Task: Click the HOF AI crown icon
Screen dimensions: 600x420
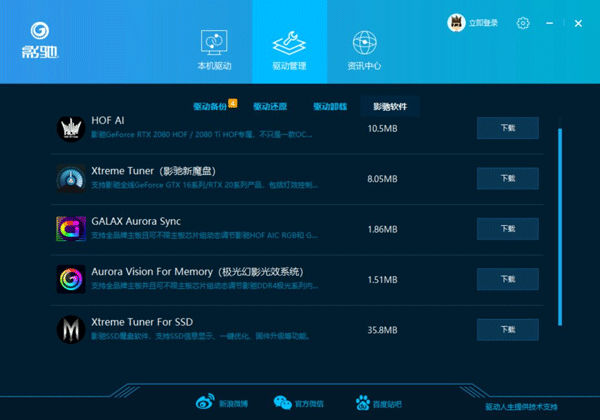Action: point(71,129)
